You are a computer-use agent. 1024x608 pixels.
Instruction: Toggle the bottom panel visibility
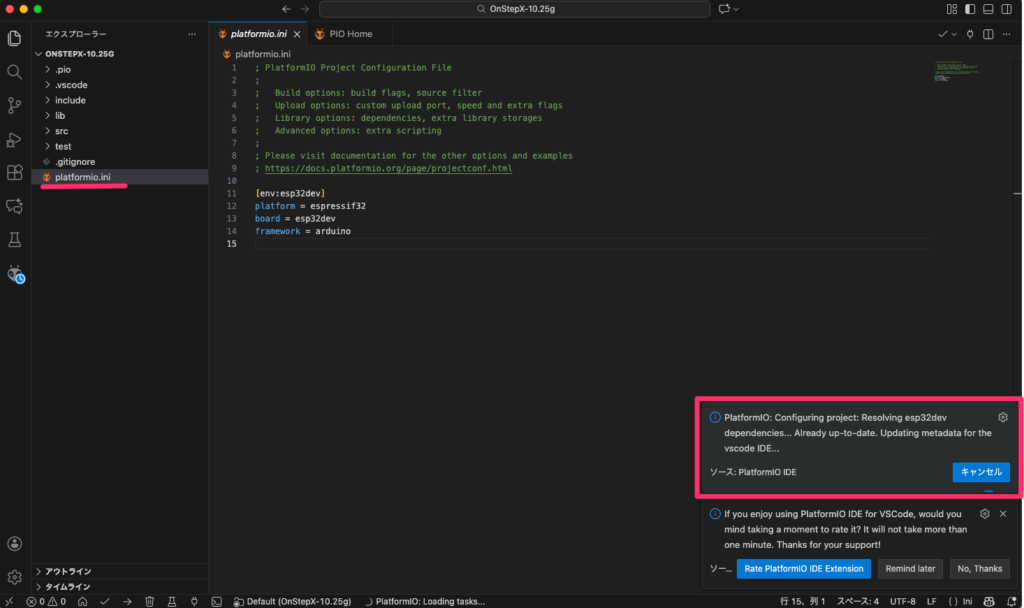[x=987, y=9]
